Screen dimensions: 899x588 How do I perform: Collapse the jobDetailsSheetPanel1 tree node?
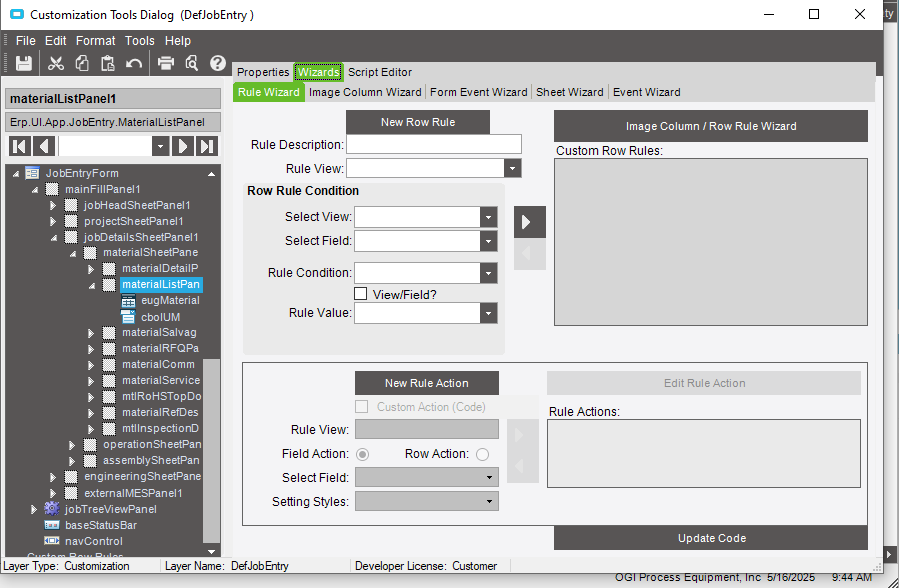click(x=53, y=237)
